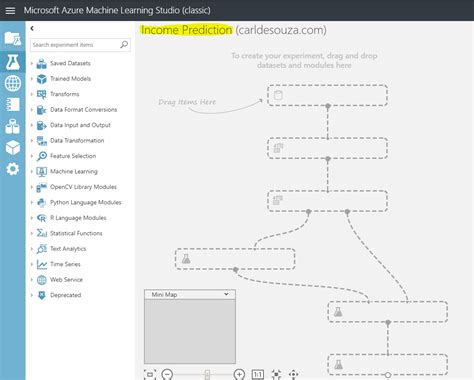The height and width of the screenshot is (380, 474).
Task: Click the search magnifier icon
Action: click(124, 45)
